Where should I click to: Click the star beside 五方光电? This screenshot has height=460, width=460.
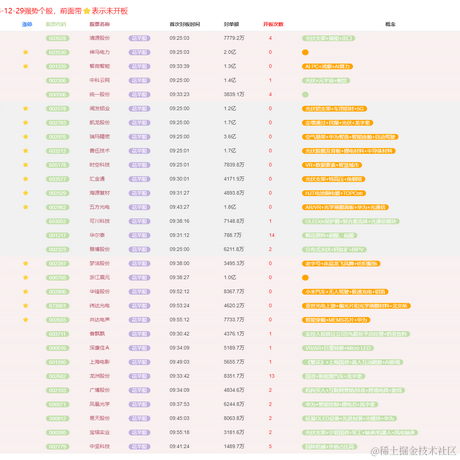click(26, 207)
